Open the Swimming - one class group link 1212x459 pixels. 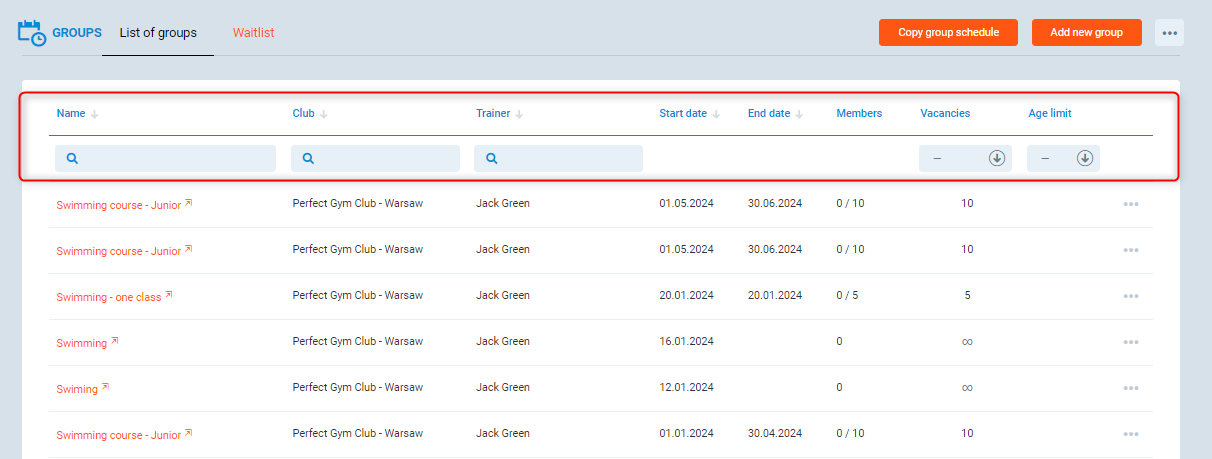pos(108,297)
